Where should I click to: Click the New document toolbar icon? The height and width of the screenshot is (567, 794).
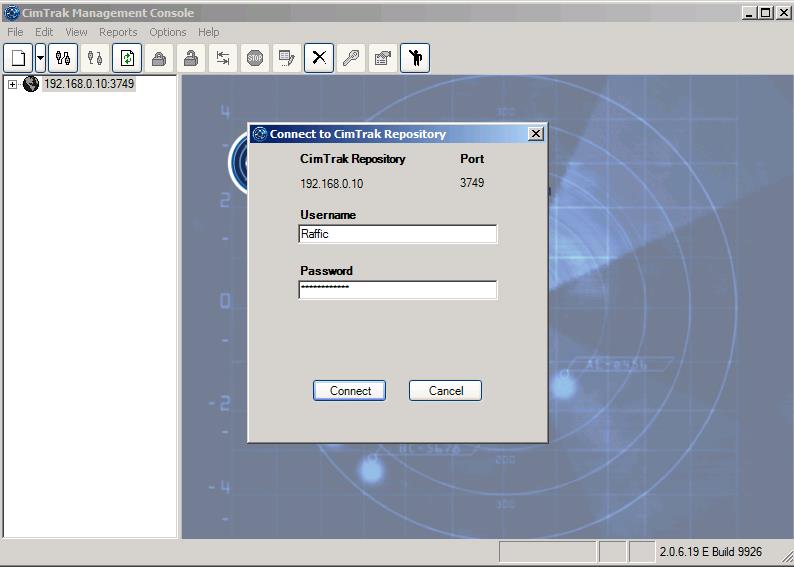(18, 58)
